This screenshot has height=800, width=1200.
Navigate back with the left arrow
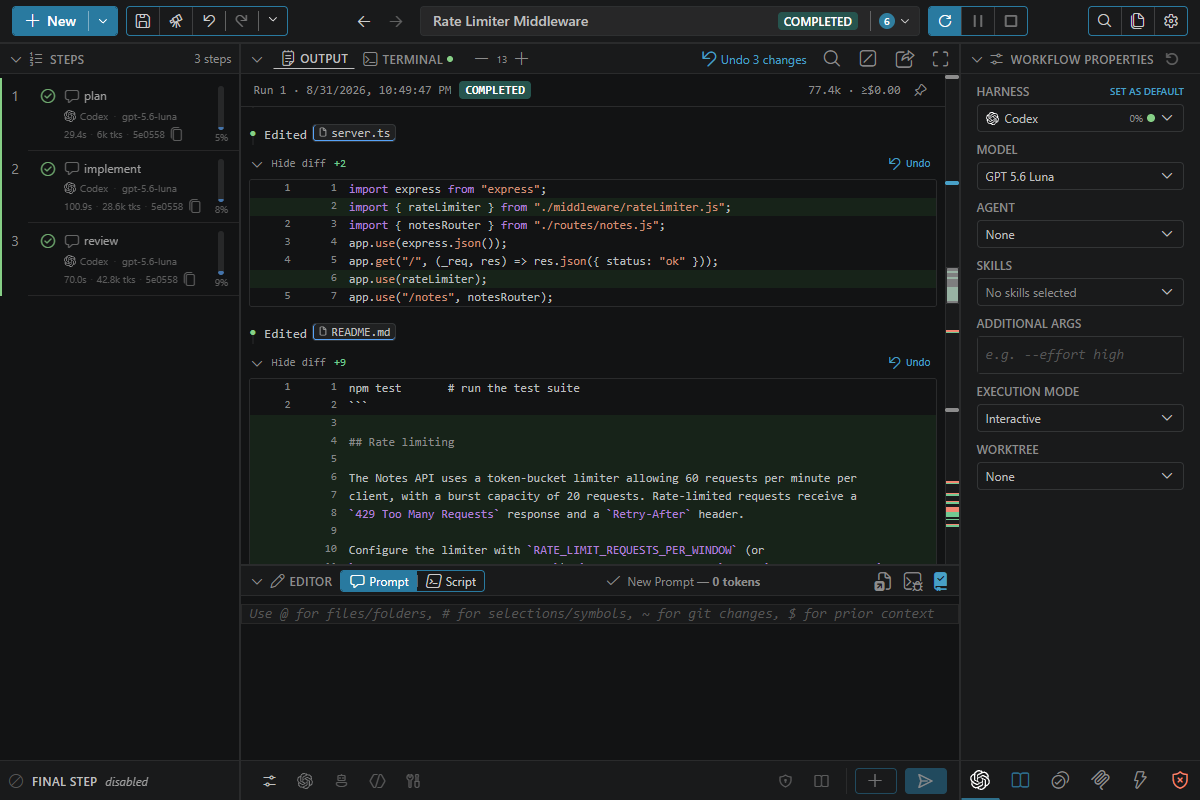[x=364, y=21]
